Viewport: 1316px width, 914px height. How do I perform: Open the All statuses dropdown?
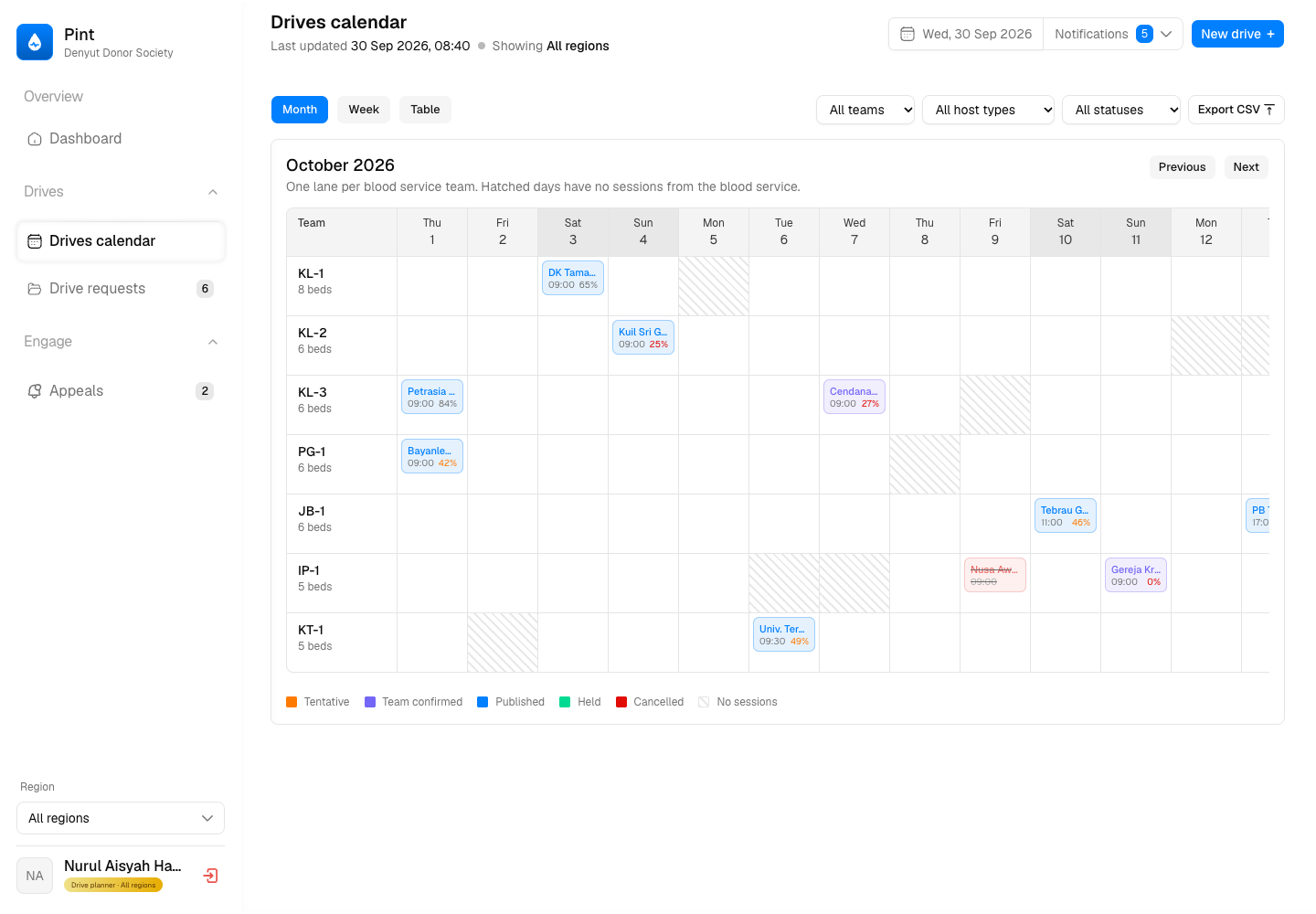[x=1121, y=110]
